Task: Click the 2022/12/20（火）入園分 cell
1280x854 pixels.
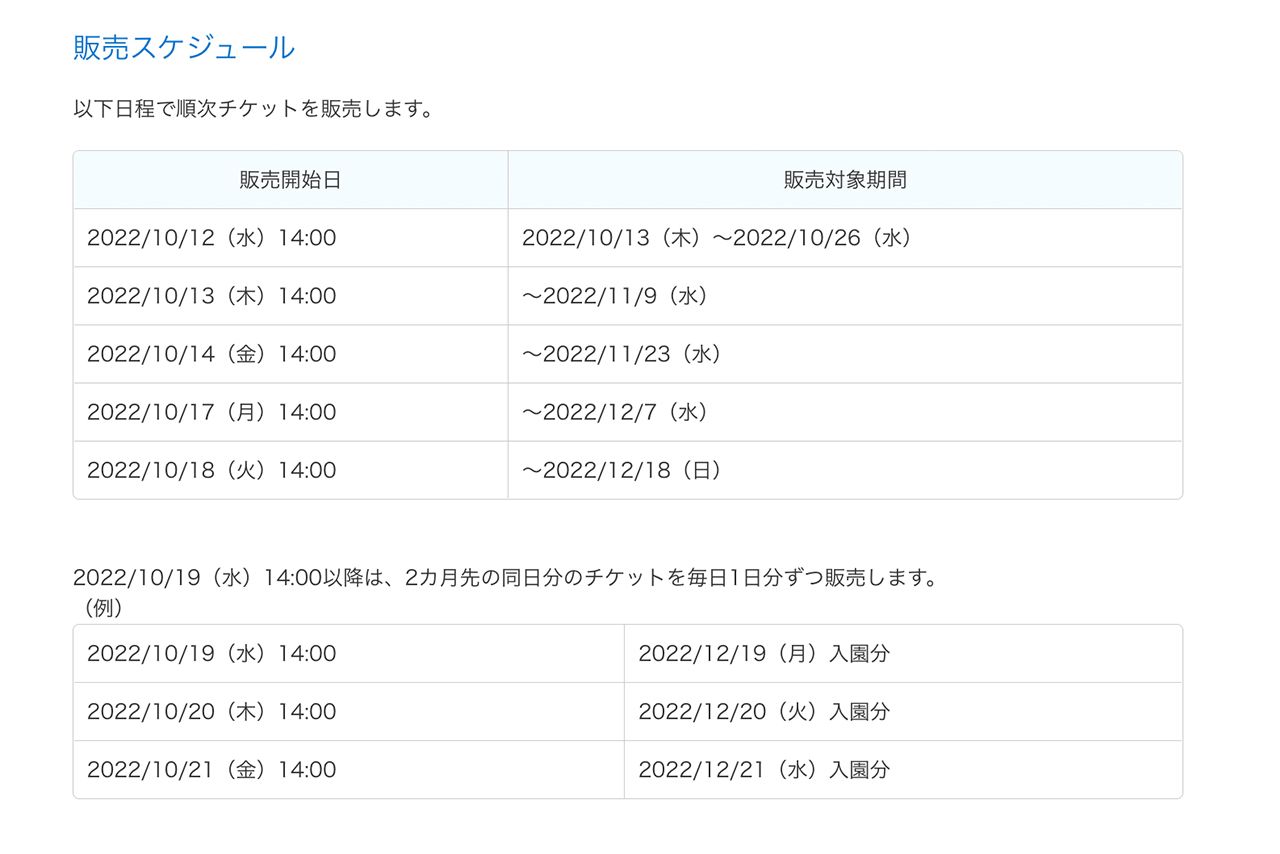Action: click(764, 712)
